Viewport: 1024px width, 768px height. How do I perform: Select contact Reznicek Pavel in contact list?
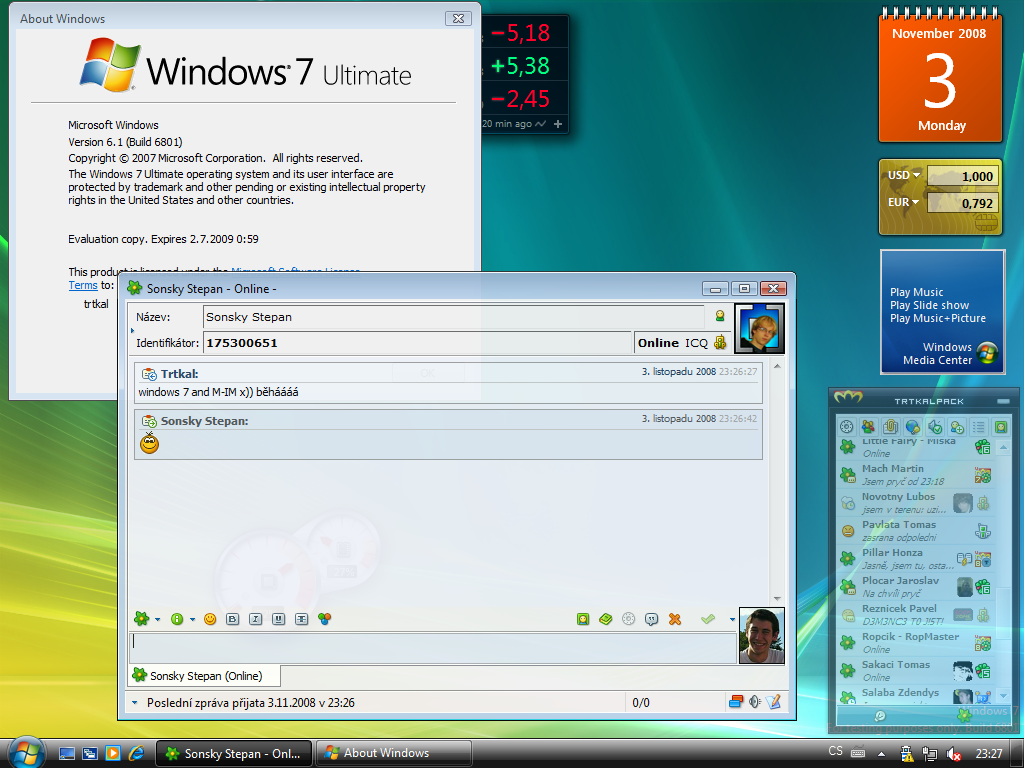click(x=916, y=615)
